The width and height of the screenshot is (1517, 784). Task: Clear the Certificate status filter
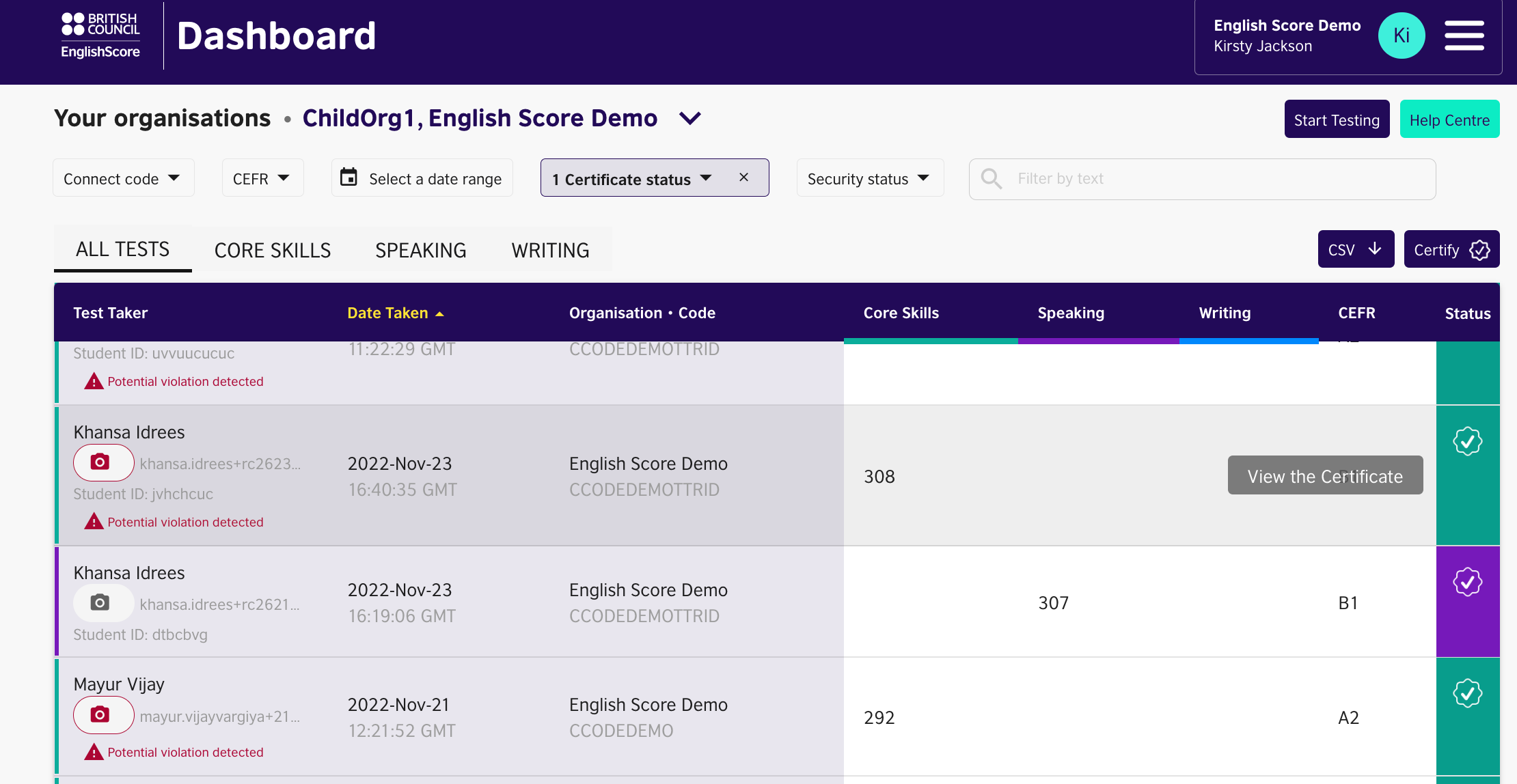pyautogui.click(x=743, y=178)
